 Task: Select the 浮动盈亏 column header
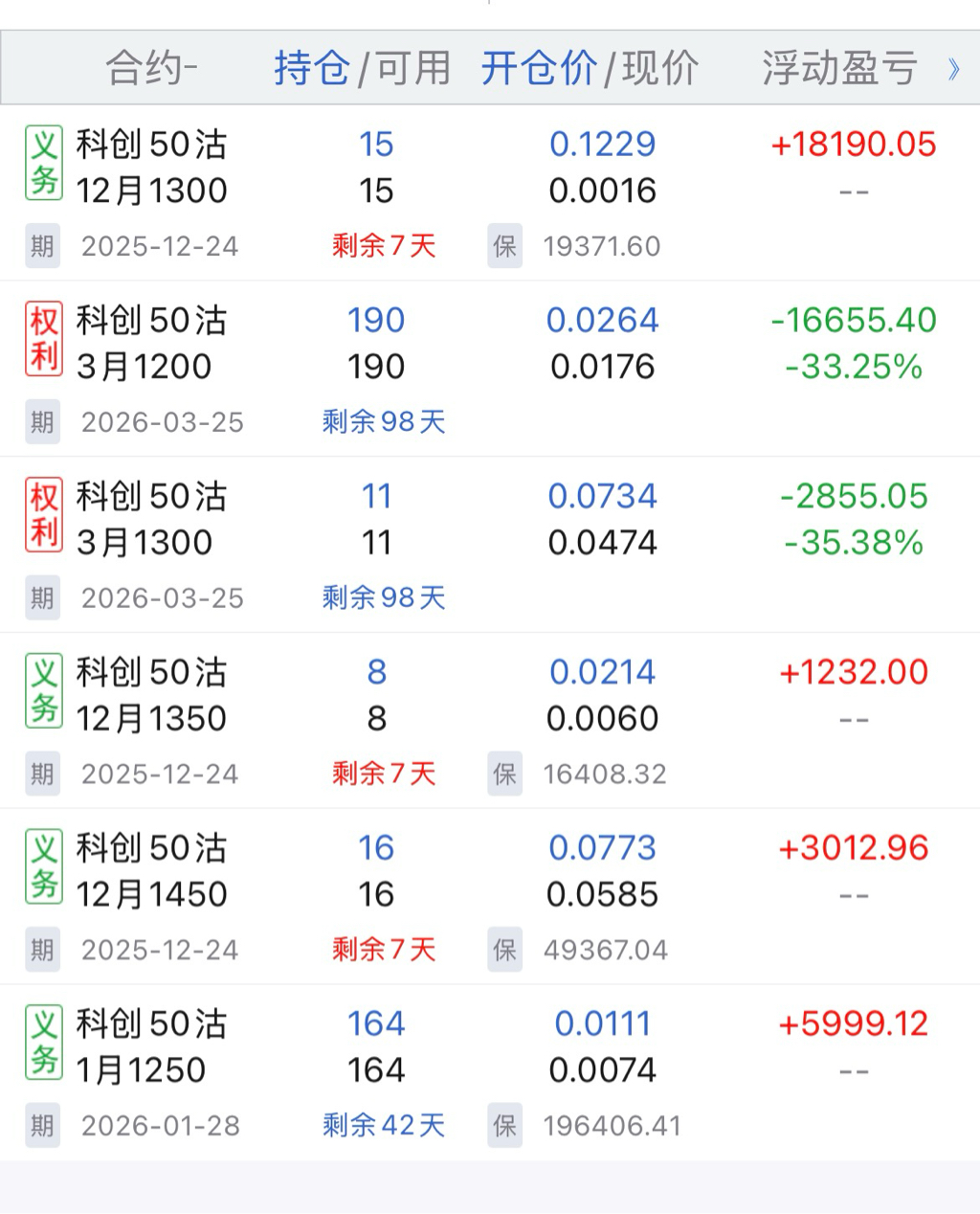839,69
